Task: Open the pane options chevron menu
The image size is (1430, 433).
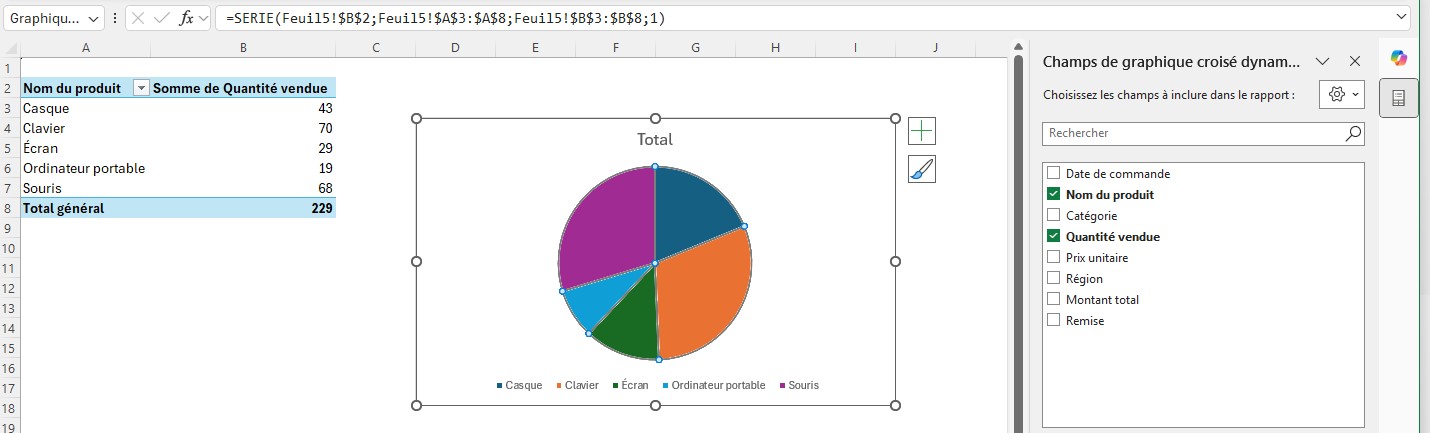Action: (1322, 61)
